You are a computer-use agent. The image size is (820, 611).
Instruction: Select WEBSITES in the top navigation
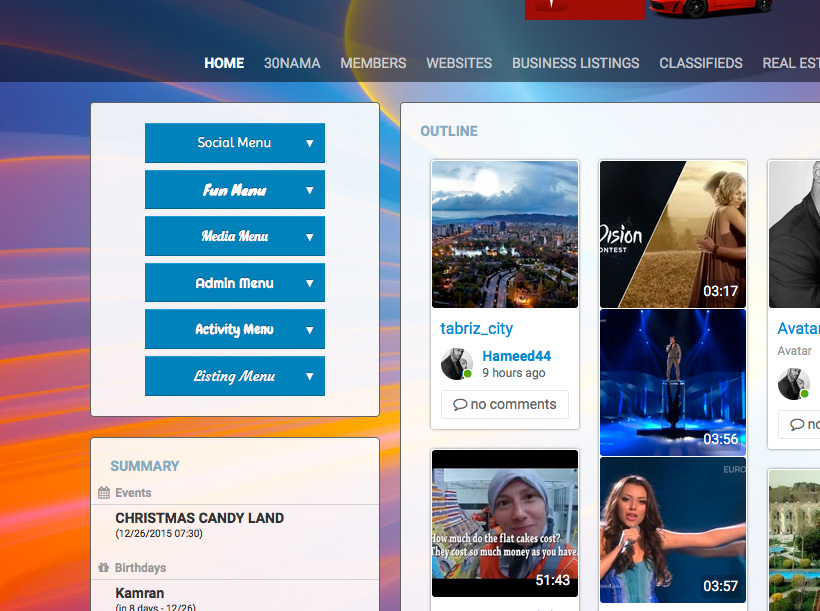pyautogui.click(x=459, y=63)
